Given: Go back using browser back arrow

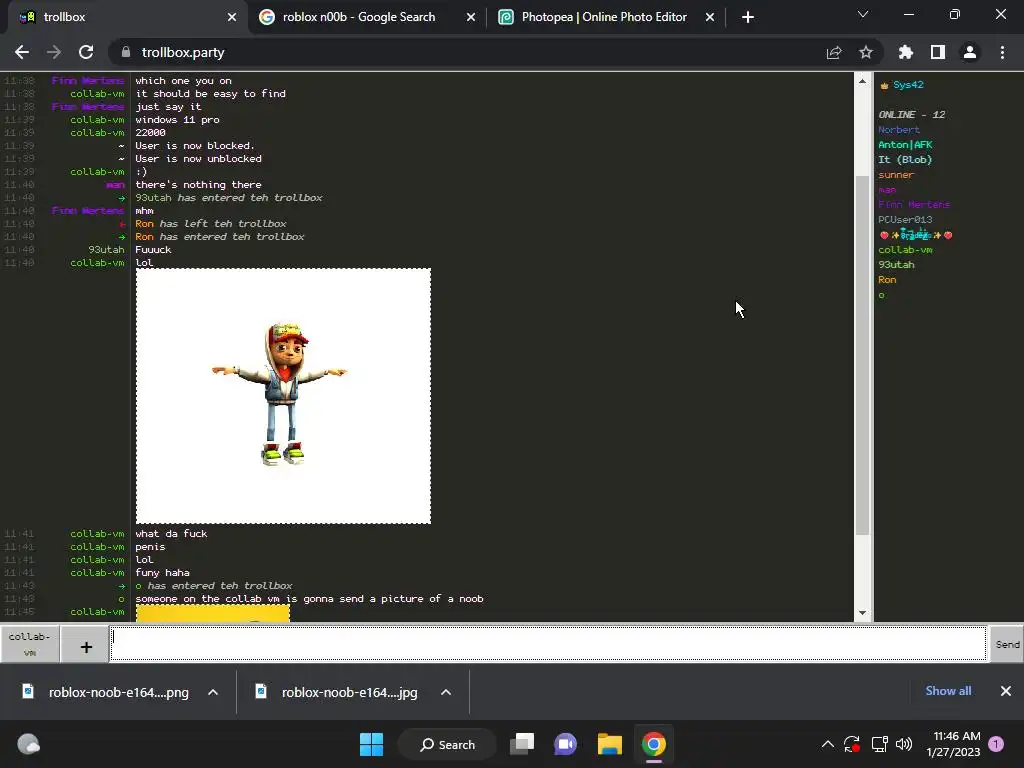Looking at the screenshot, I should [22, 52].
